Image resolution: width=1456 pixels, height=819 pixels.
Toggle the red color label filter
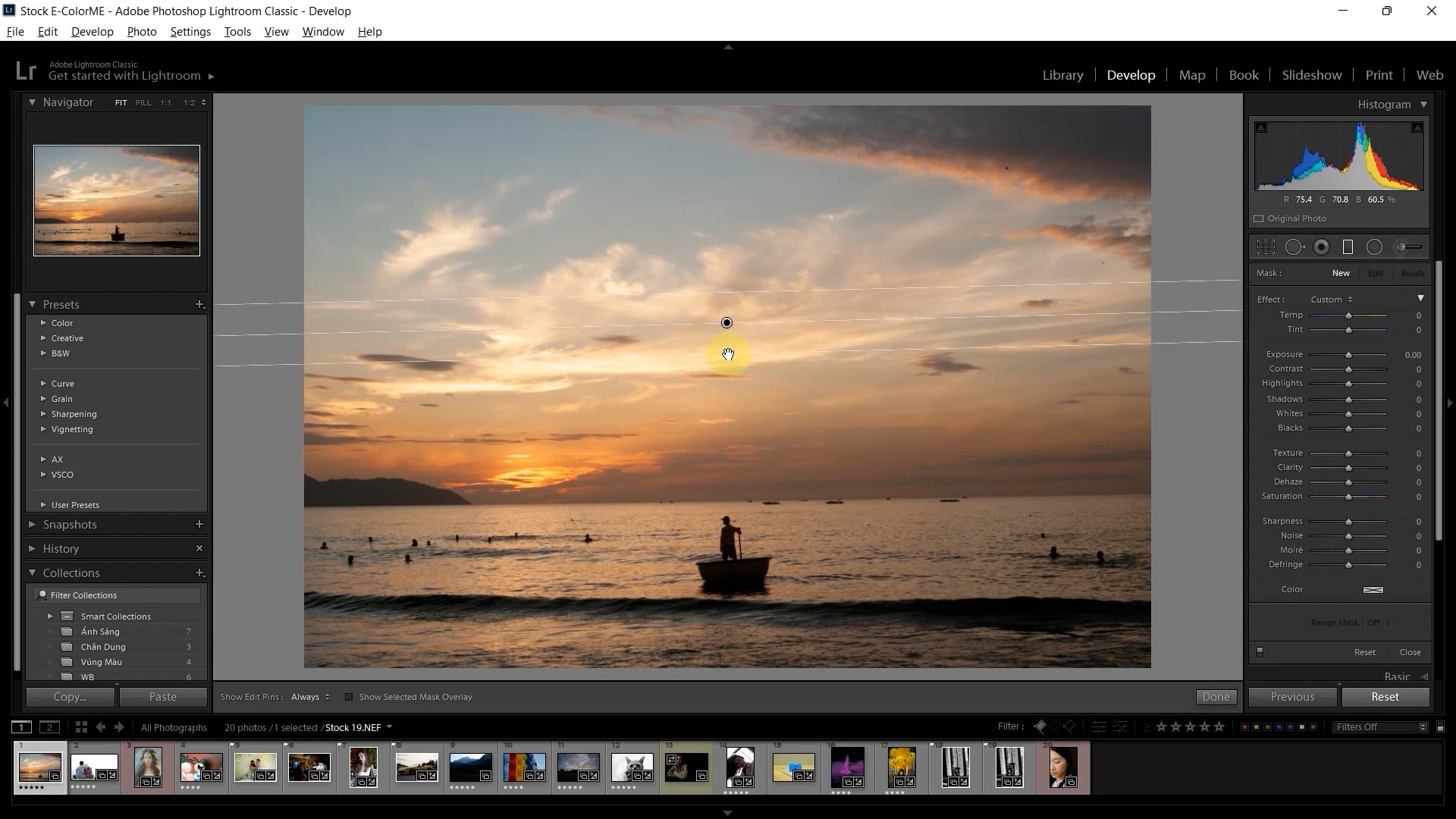[1244, 726]
